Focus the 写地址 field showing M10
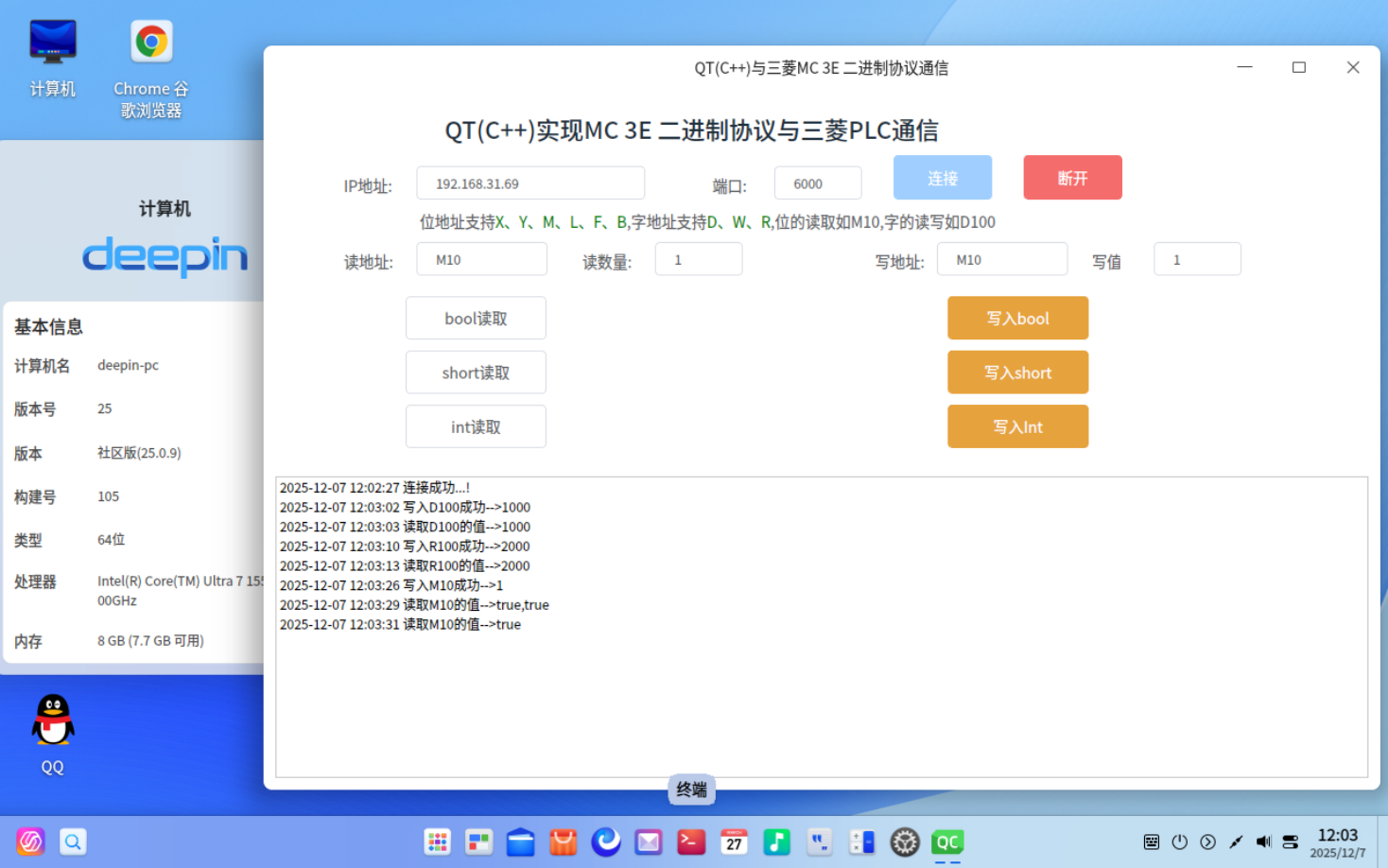The width and height of the screenshot is (1388, 868). [x=1002, y=259]
